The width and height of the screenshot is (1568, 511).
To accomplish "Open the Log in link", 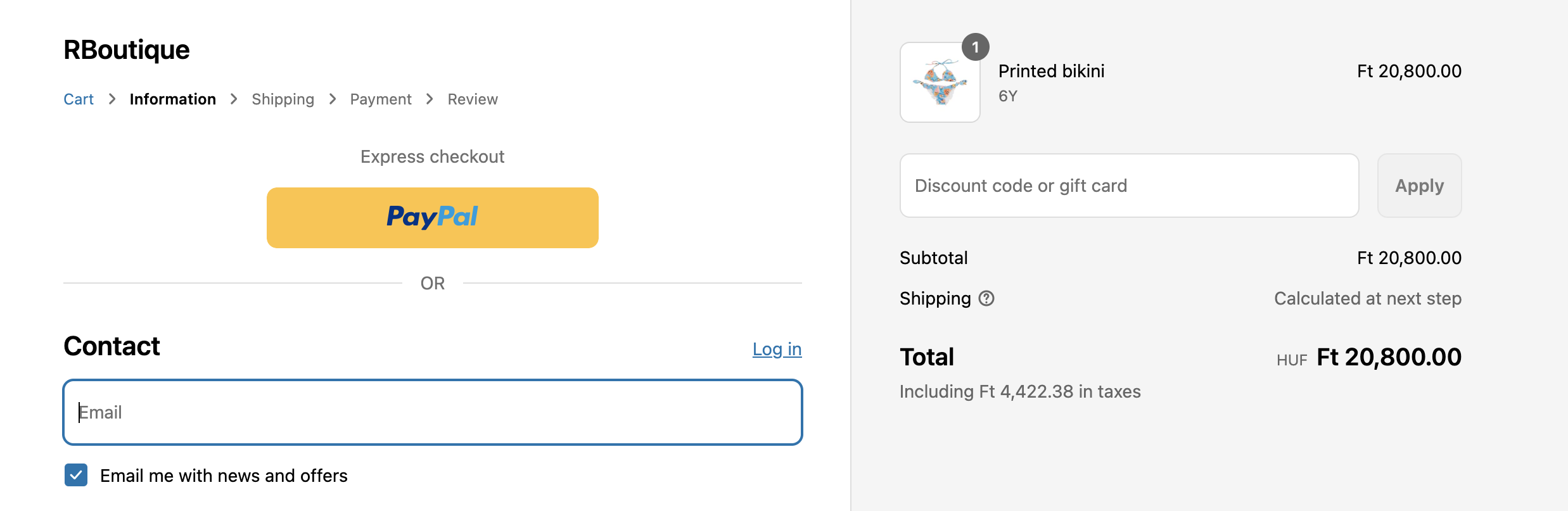I will coord(777,349).
